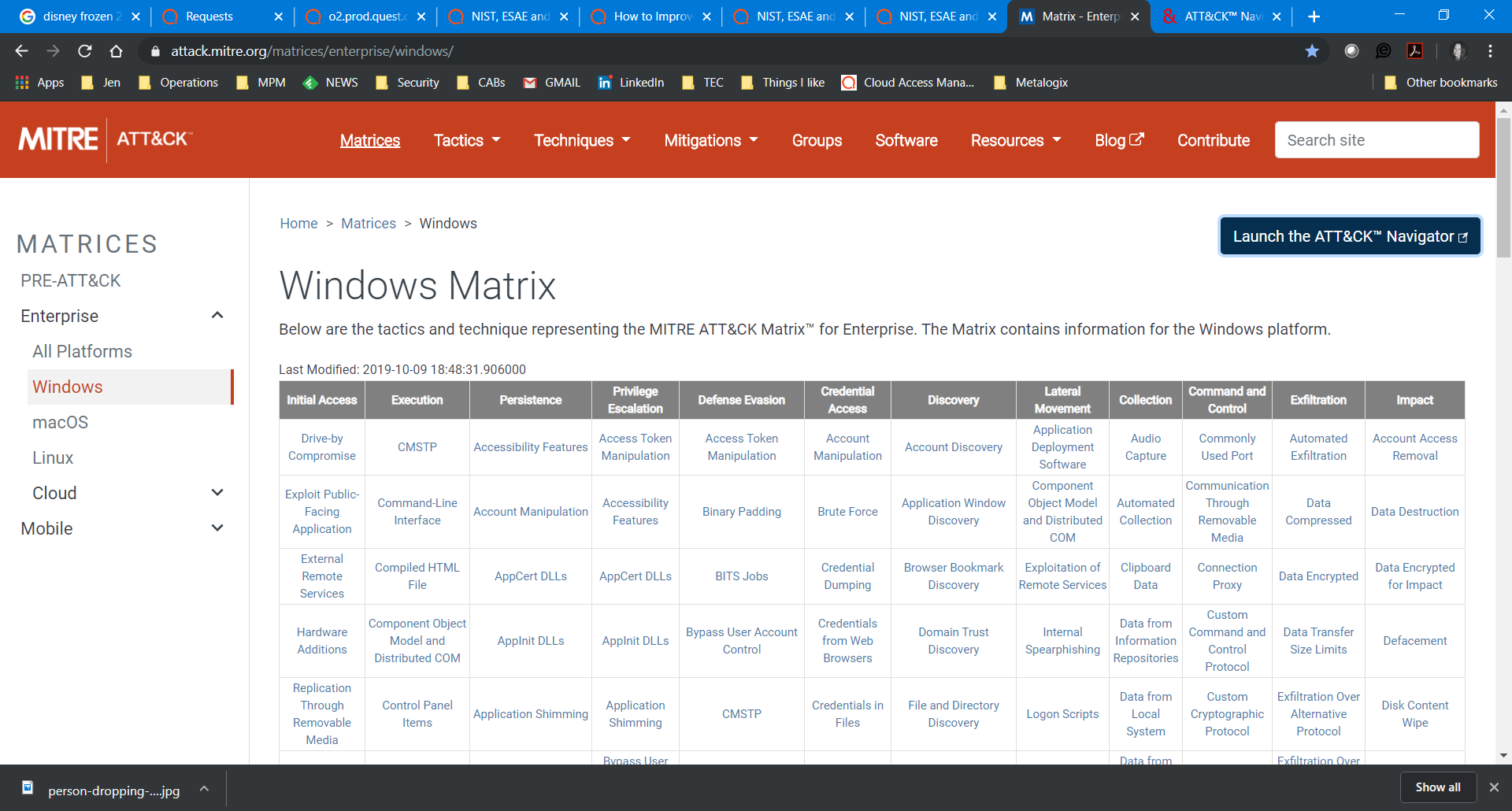Open the NEWS bookmark
This screenshot has width=1512, height=811.
click(x=330, y=83)
